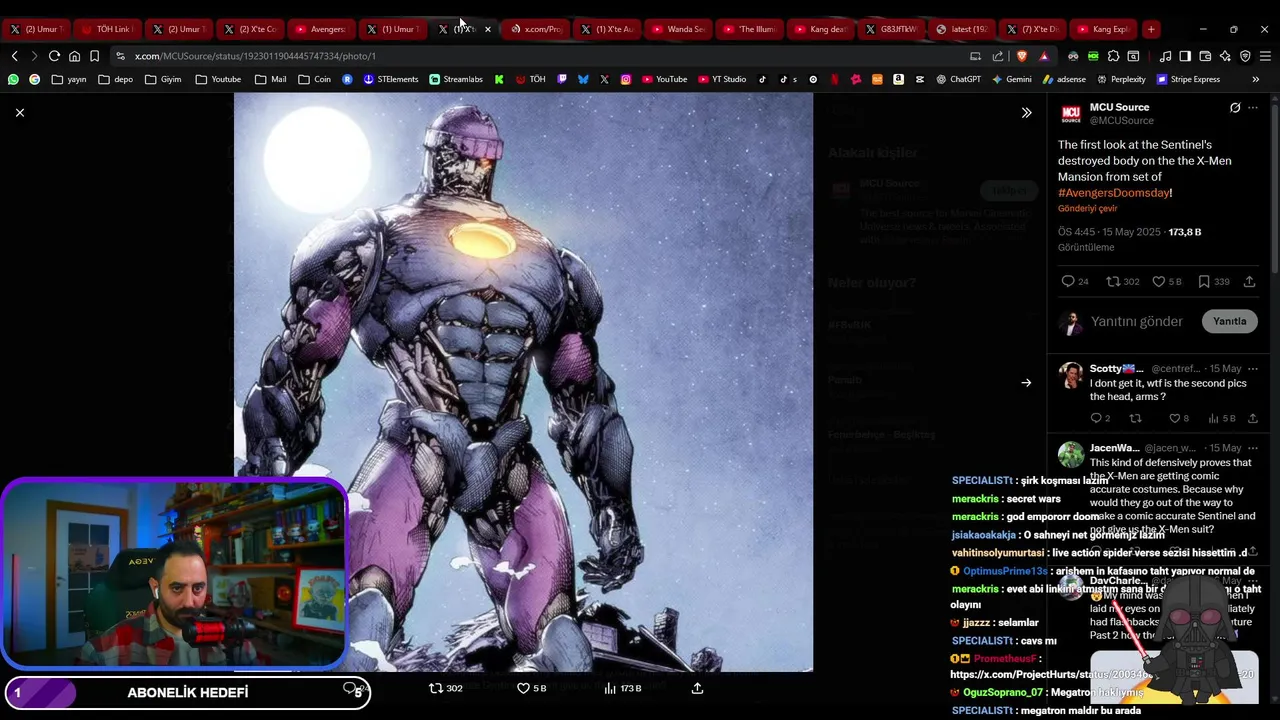1280x720 pixels.
Task: Click the Yanıtla reply button
Action: (x=1229, y=321)
